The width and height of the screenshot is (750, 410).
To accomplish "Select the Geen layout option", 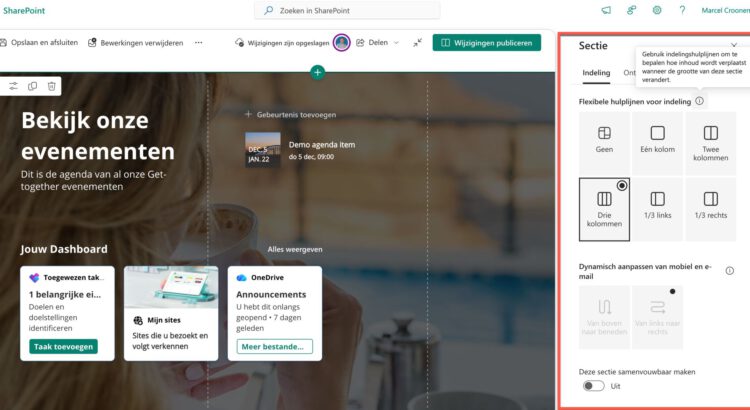I will point(604,143).
